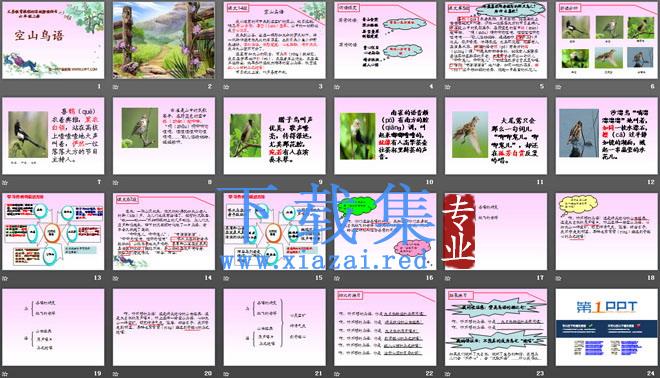
Task: Open slide 17 with red 专业 banner
Action: (496, 232)
